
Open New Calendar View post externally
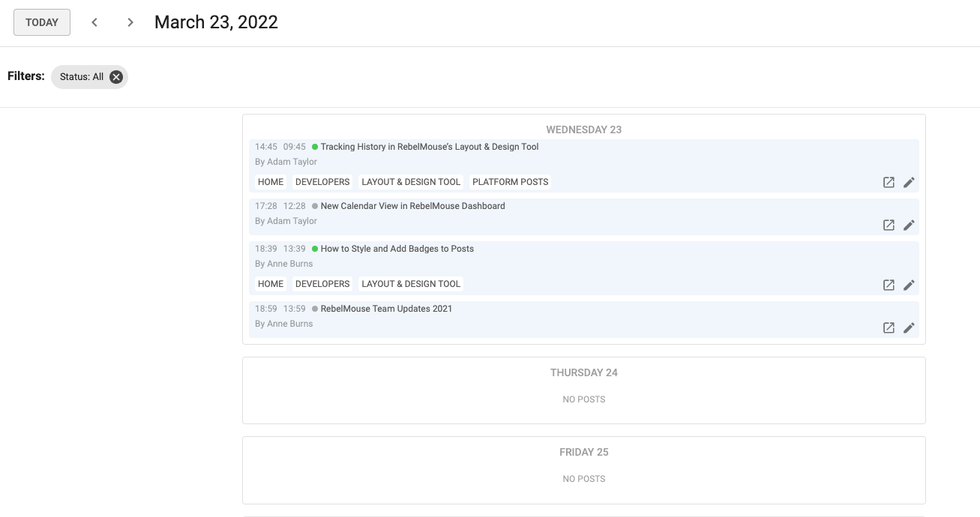tap(888, 225)
